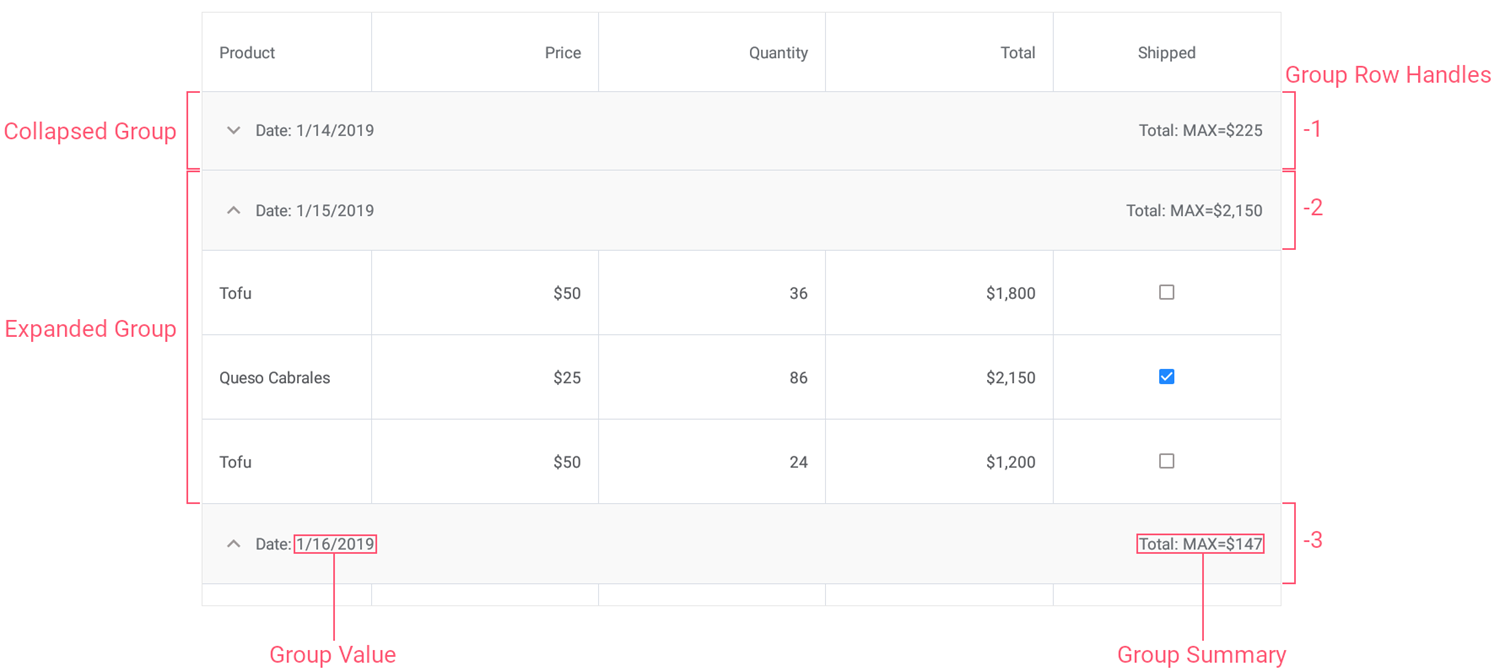
Task: Click the group summary Total: MAX=$2,150
Action: point(1194,211)
